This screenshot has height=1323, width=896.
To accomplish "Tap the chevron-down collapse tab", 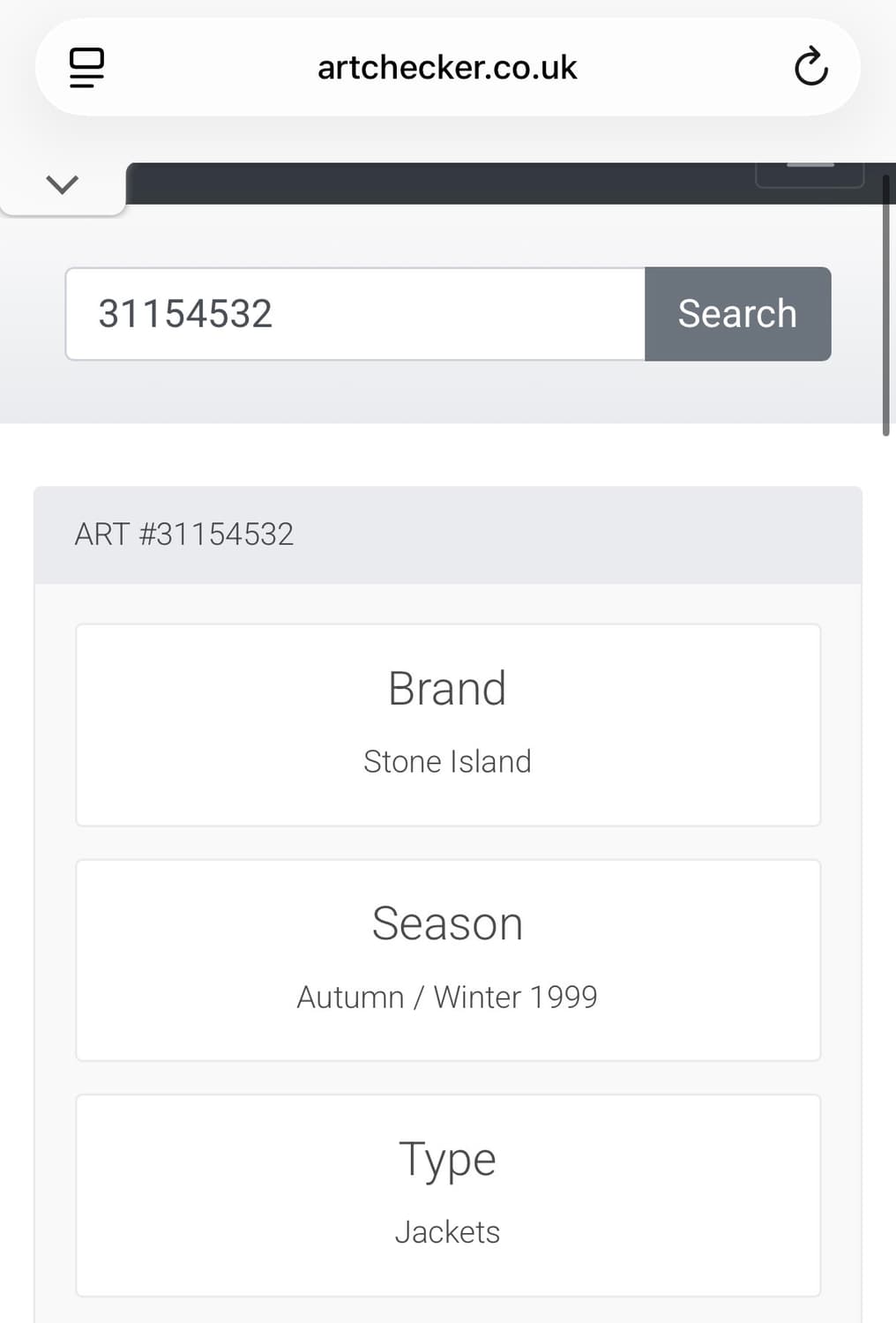I will pyautogui.click(x=62, y=184).
